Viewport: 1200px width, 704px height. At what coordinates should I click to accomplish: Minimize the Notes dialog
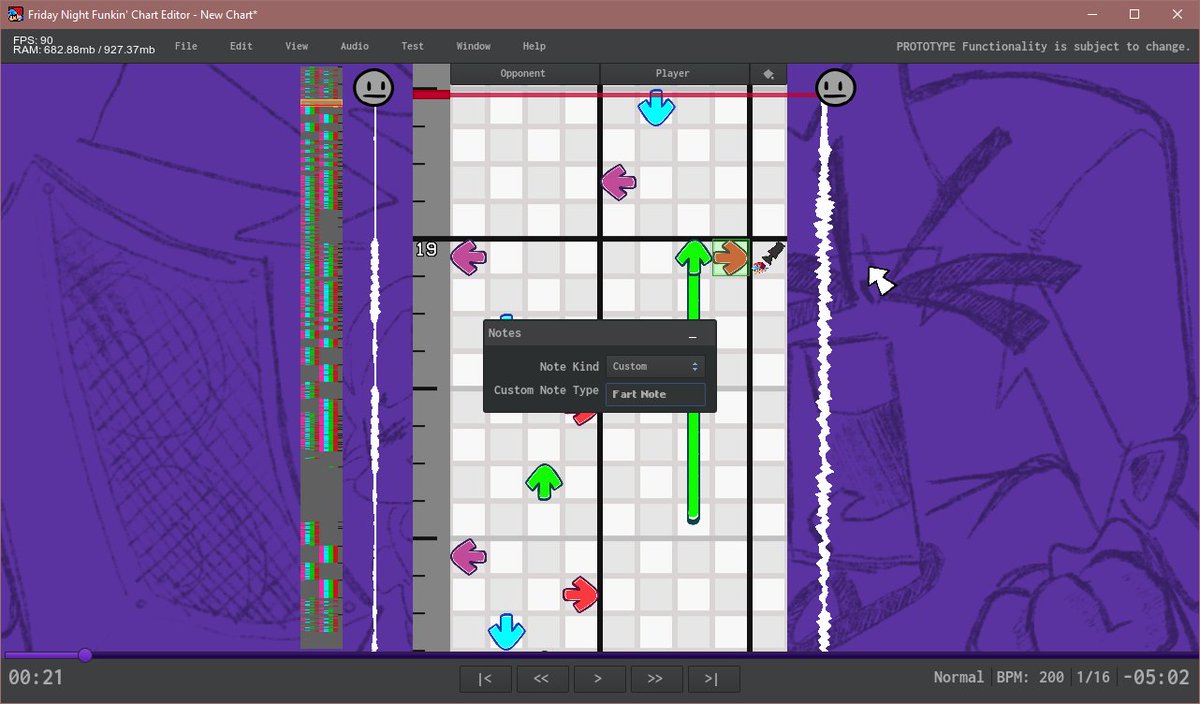click(693, 335)
